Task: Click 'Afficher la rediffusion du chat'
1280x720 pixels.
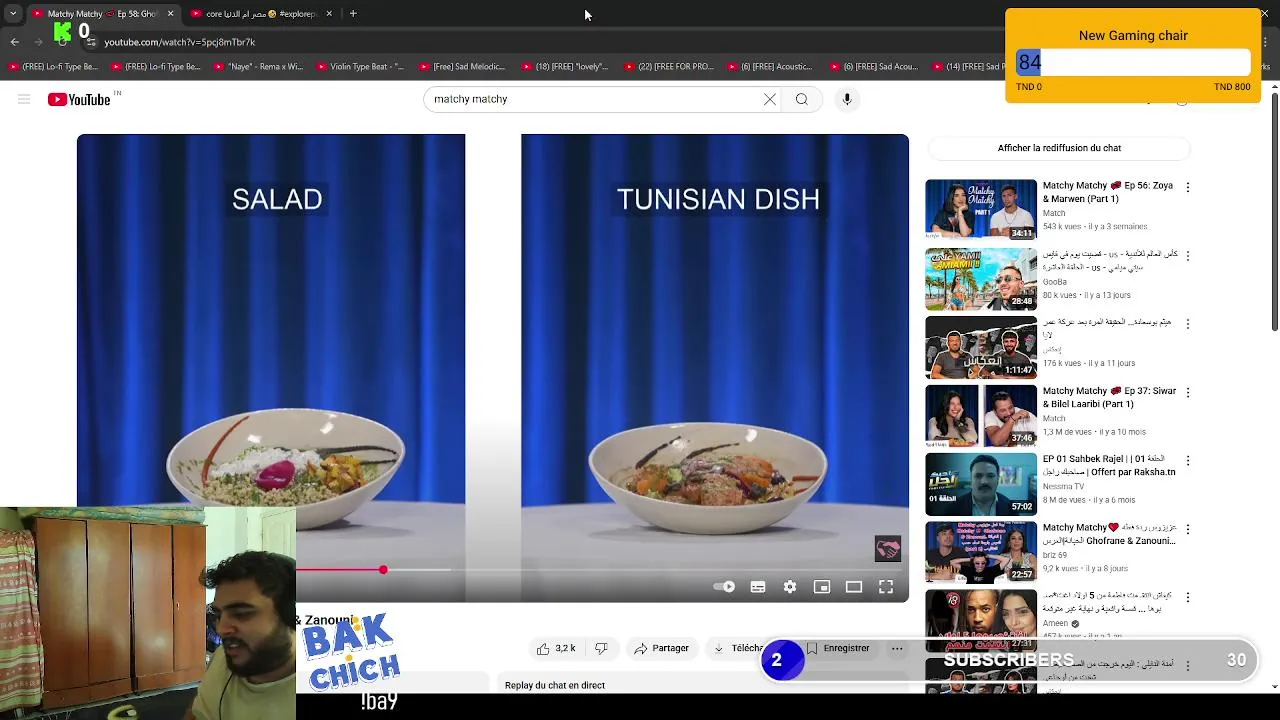Action: 1059,148
